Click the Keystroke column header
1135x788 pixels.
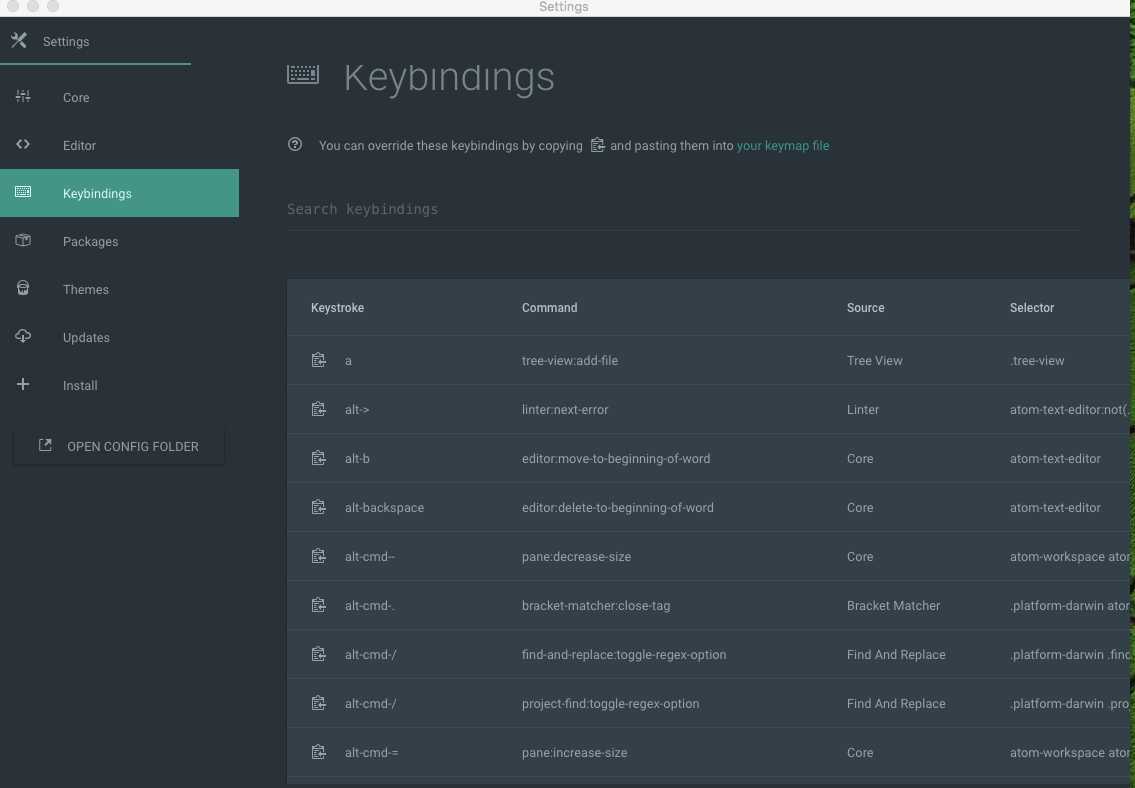tap(337, 308)
